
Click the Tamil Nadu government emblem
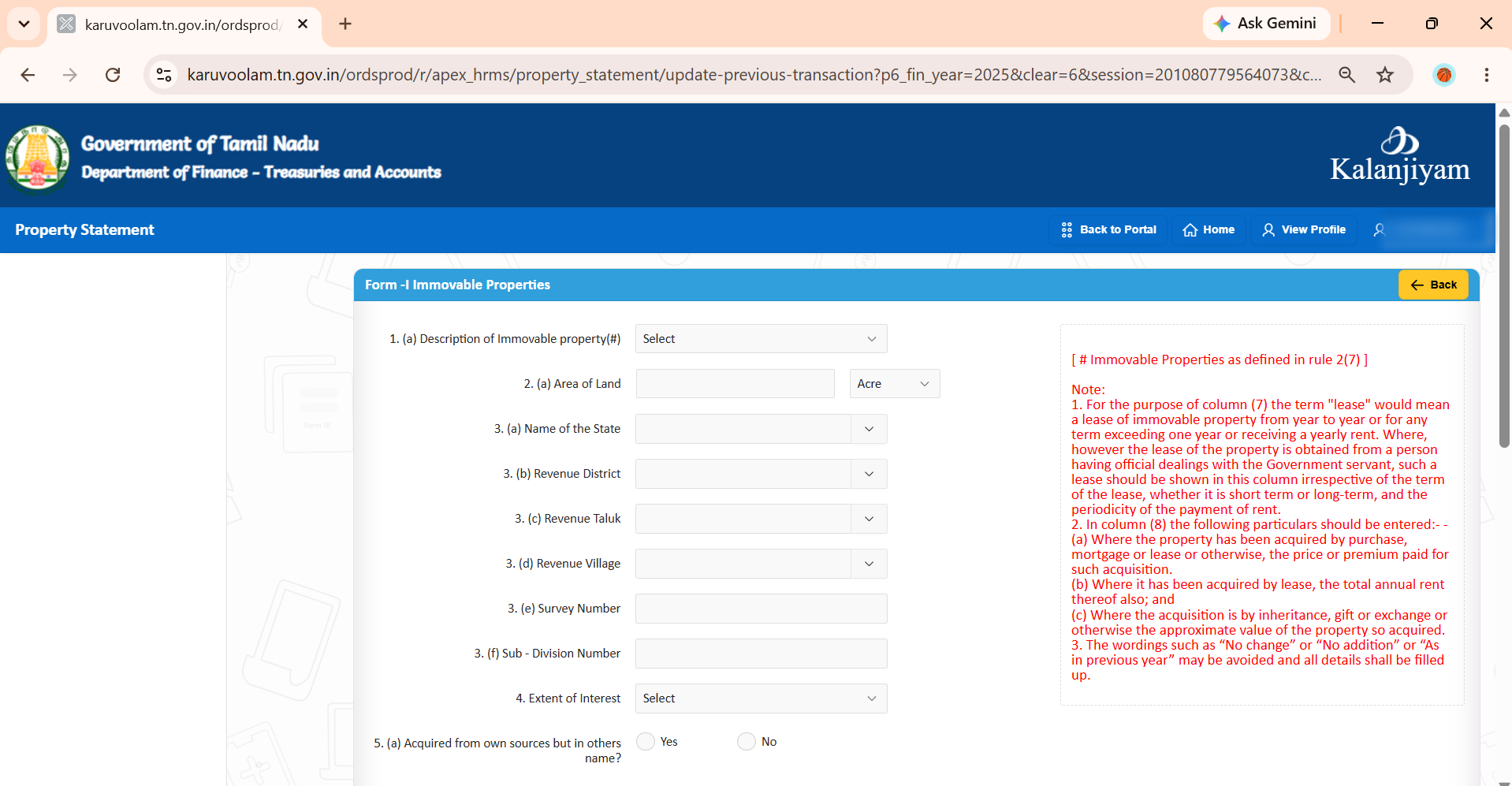pos(37,157)
